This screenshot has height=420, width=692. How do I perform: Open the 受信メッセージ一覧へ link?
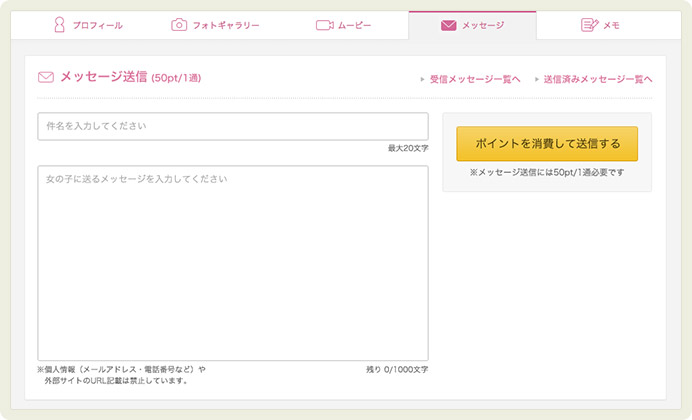(x=475, y=79)
